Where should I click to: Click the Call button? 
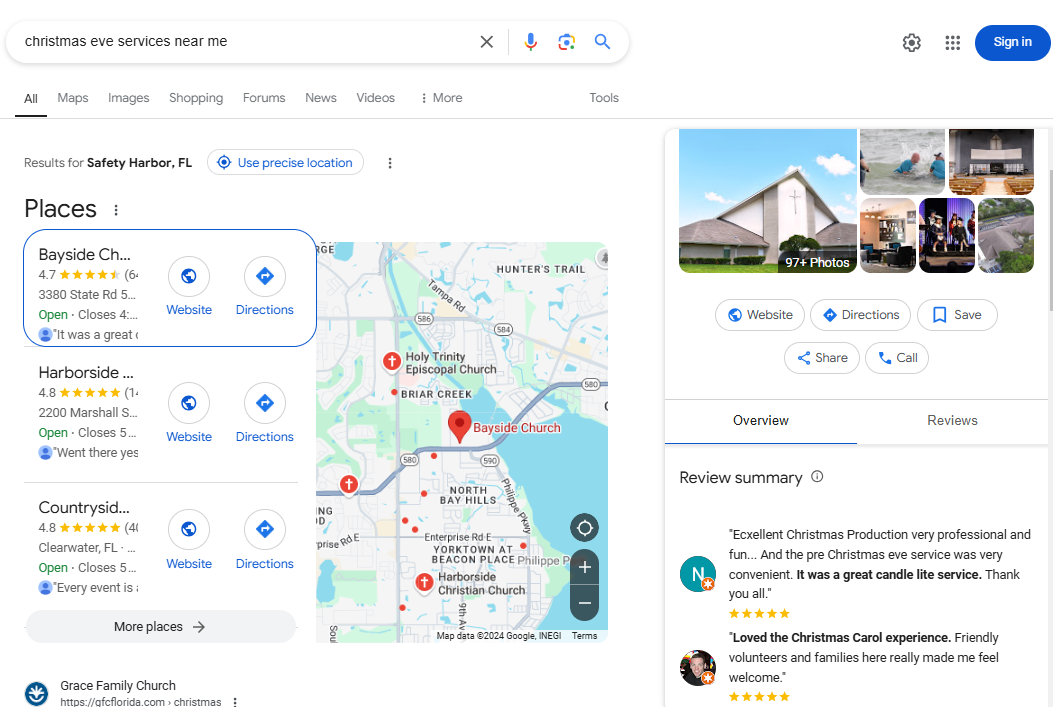pos(897,358)
